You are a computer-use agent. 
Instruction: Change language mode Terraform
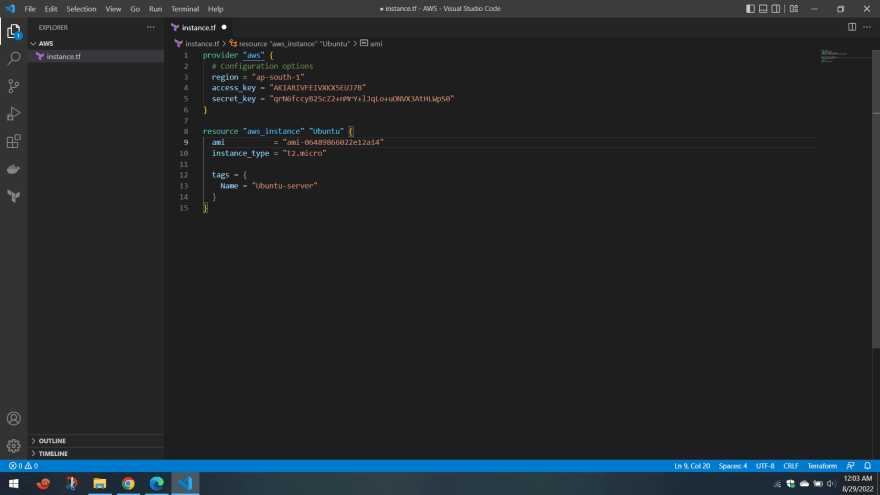pyautogui.click(x=822, y=466)
